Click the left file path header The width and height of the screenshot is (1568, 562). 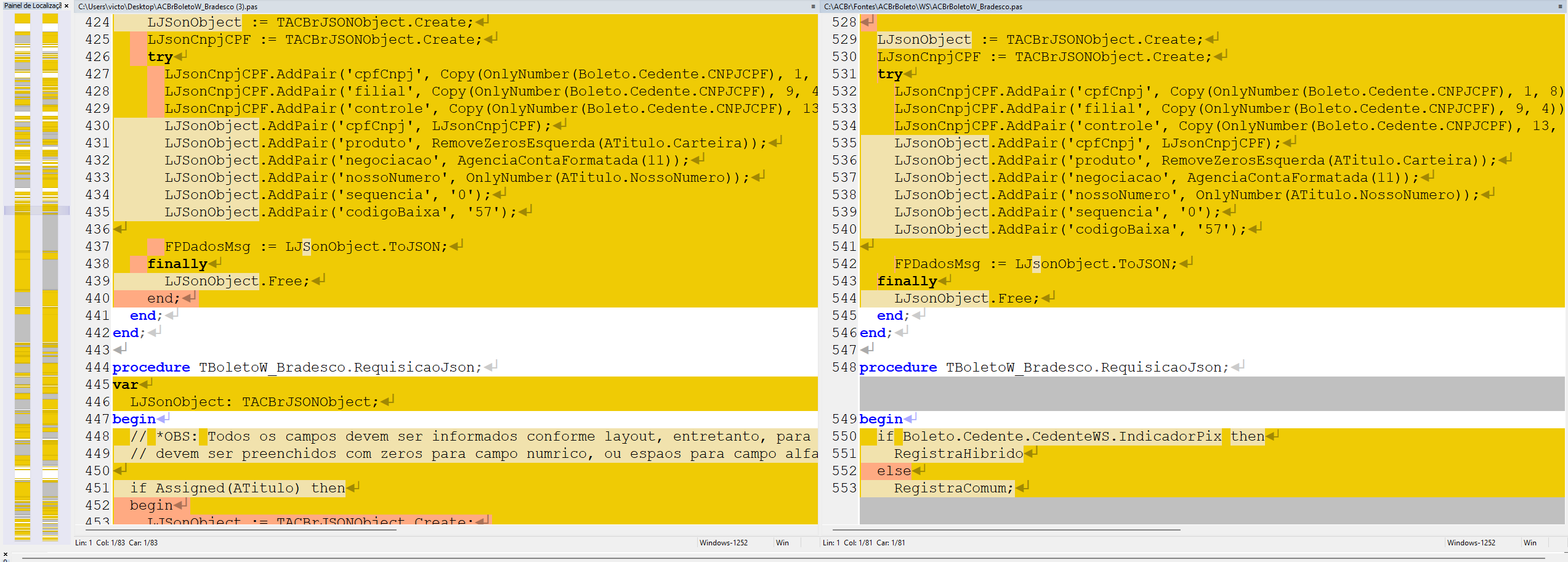coord(168,7)
